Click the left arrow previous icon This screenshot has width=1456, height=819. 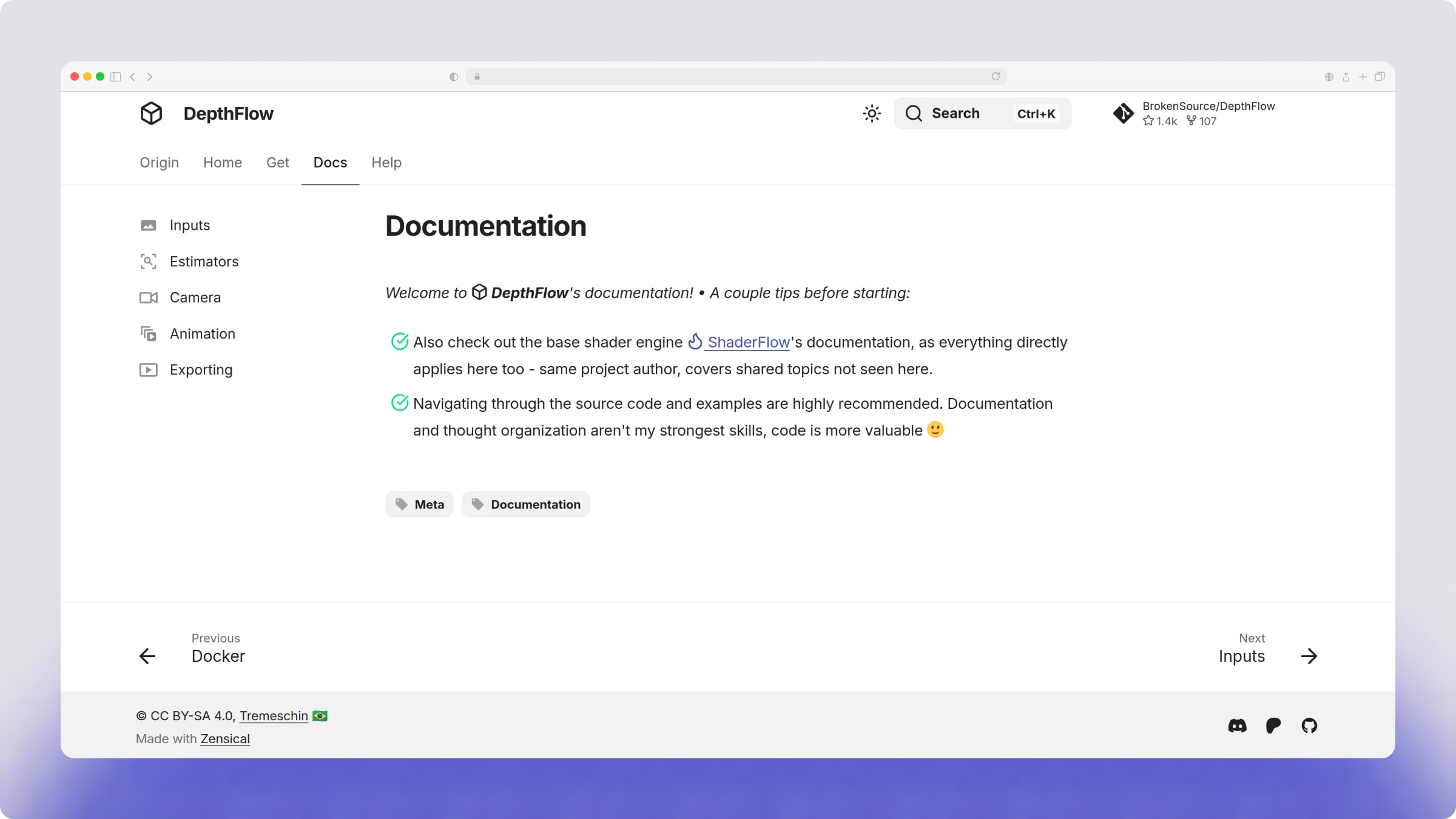pyautogui.click(x=147, y=656)
